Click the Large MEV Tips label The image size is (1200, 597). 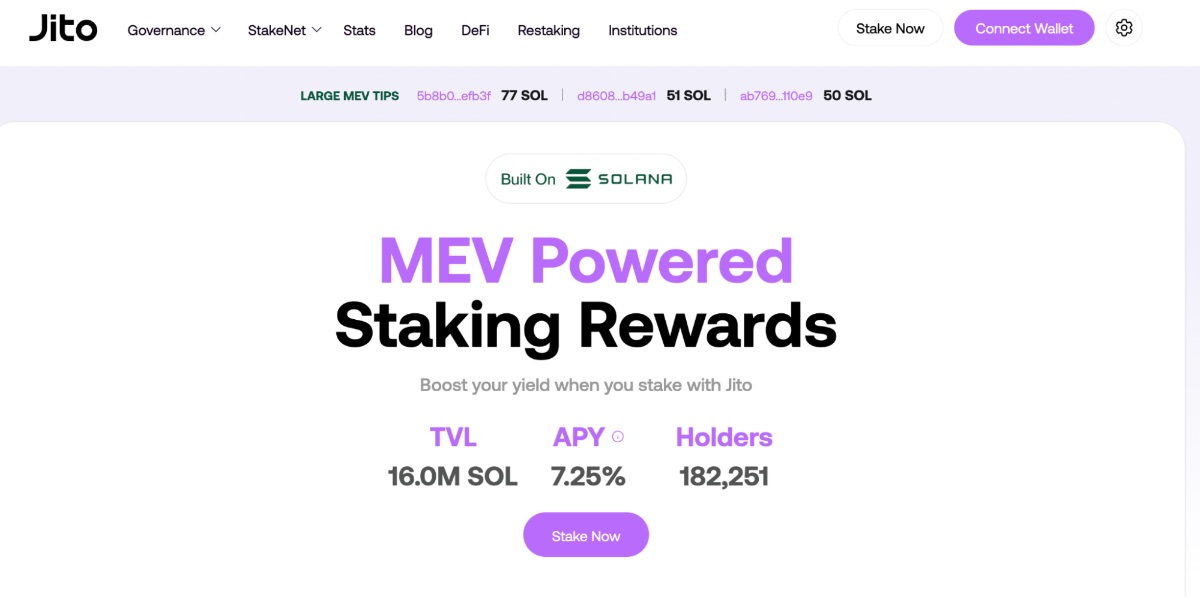click(x=350, y=96)
